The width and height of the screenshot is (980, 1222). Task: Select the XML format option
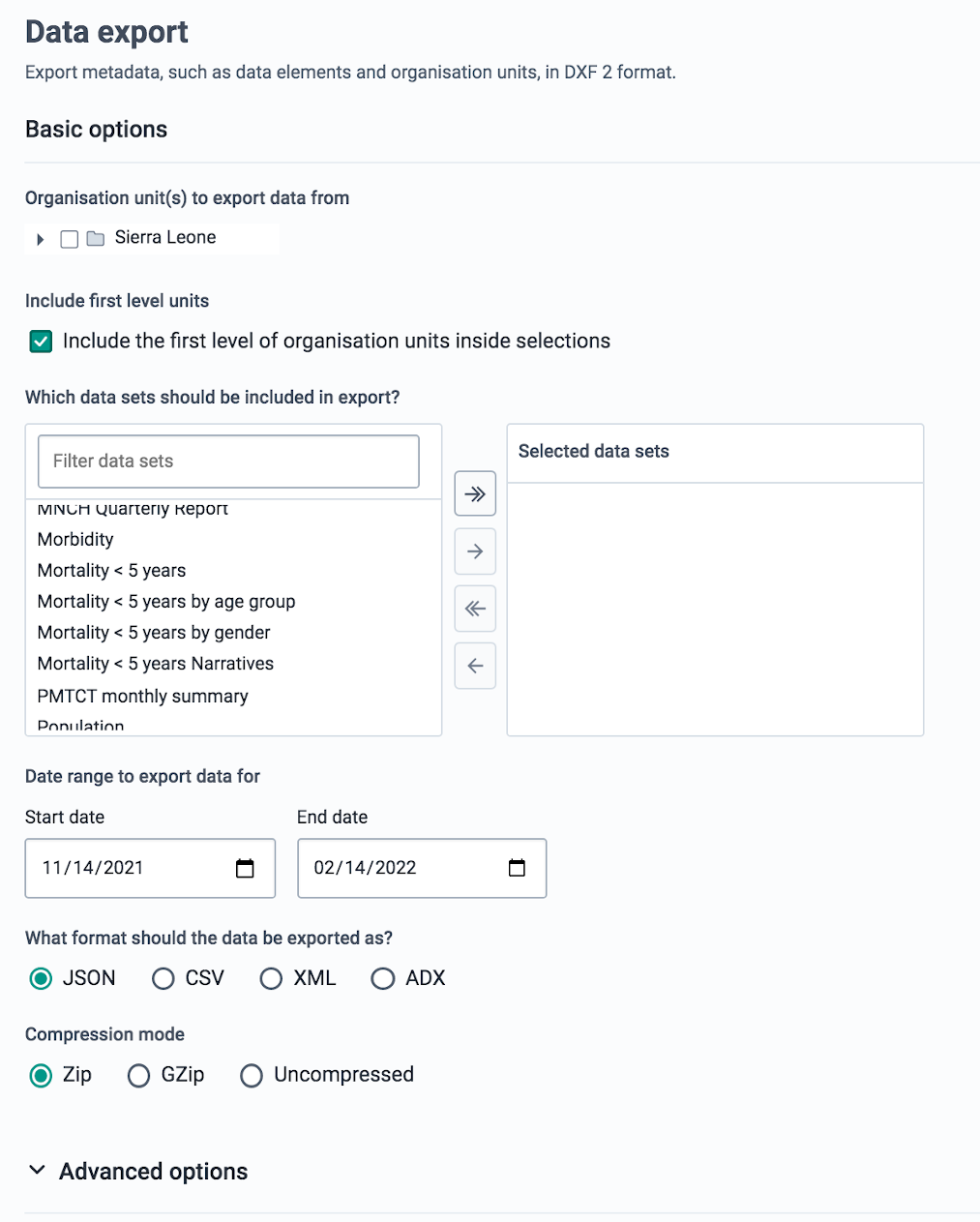tap(271, 979)
